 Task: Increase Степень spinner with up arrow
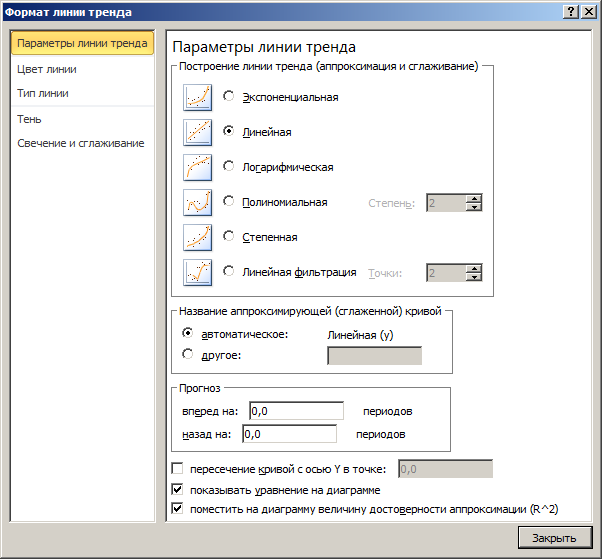point(474,199)
